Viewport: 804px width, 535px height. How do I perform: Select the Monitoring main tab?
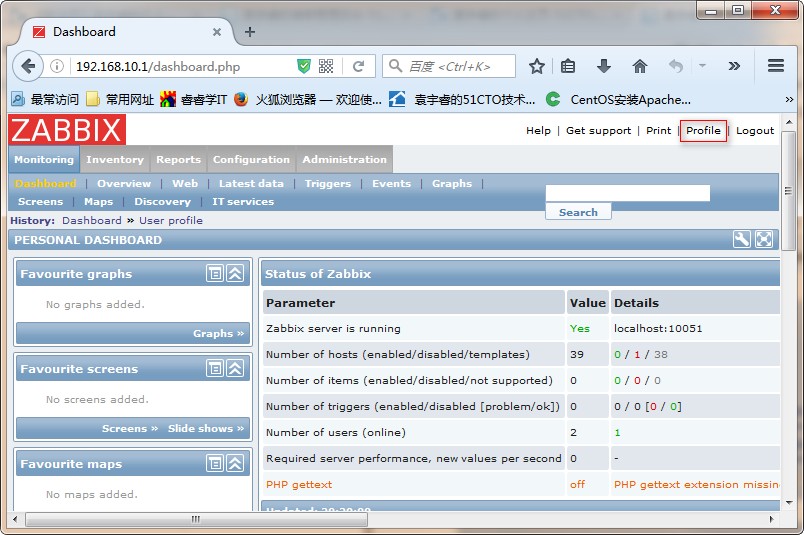coord(44,160)
